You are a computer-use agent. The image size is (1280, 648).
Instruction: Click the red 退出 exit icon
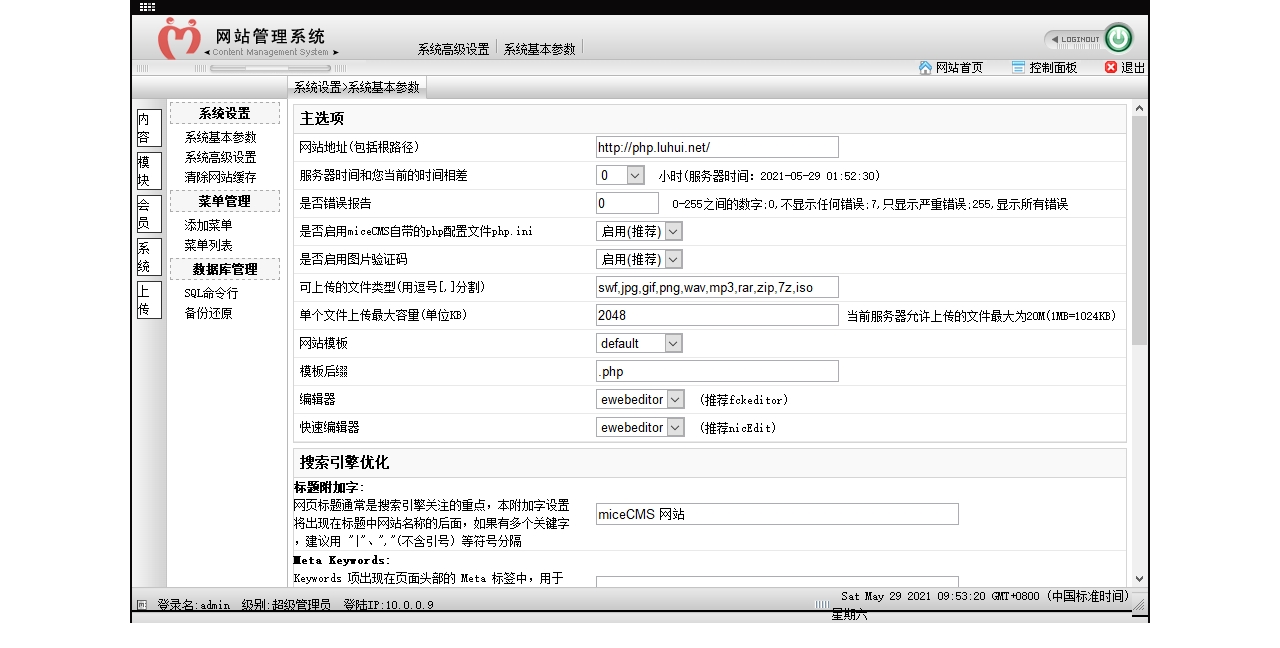pyautogui.click(x=1111, y=67)
